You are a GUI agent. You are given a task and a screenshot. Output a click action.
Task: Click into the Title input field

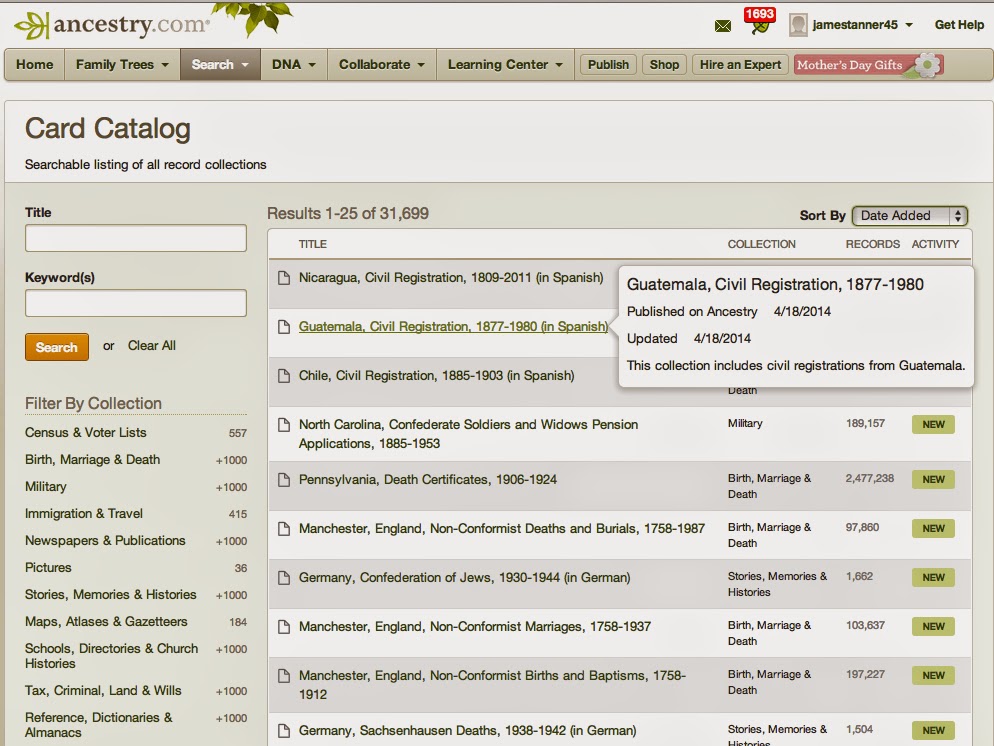(x=136, y=238)
